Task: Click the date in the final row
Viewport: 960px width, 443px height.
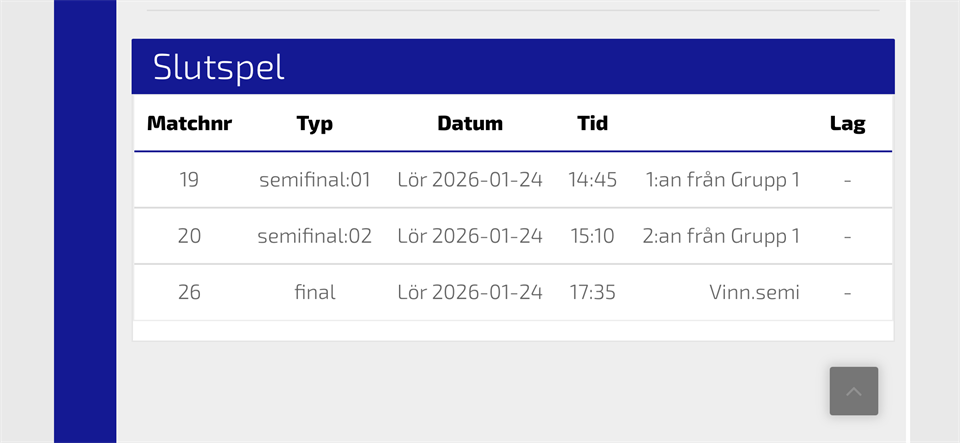Action: [470, 292]
